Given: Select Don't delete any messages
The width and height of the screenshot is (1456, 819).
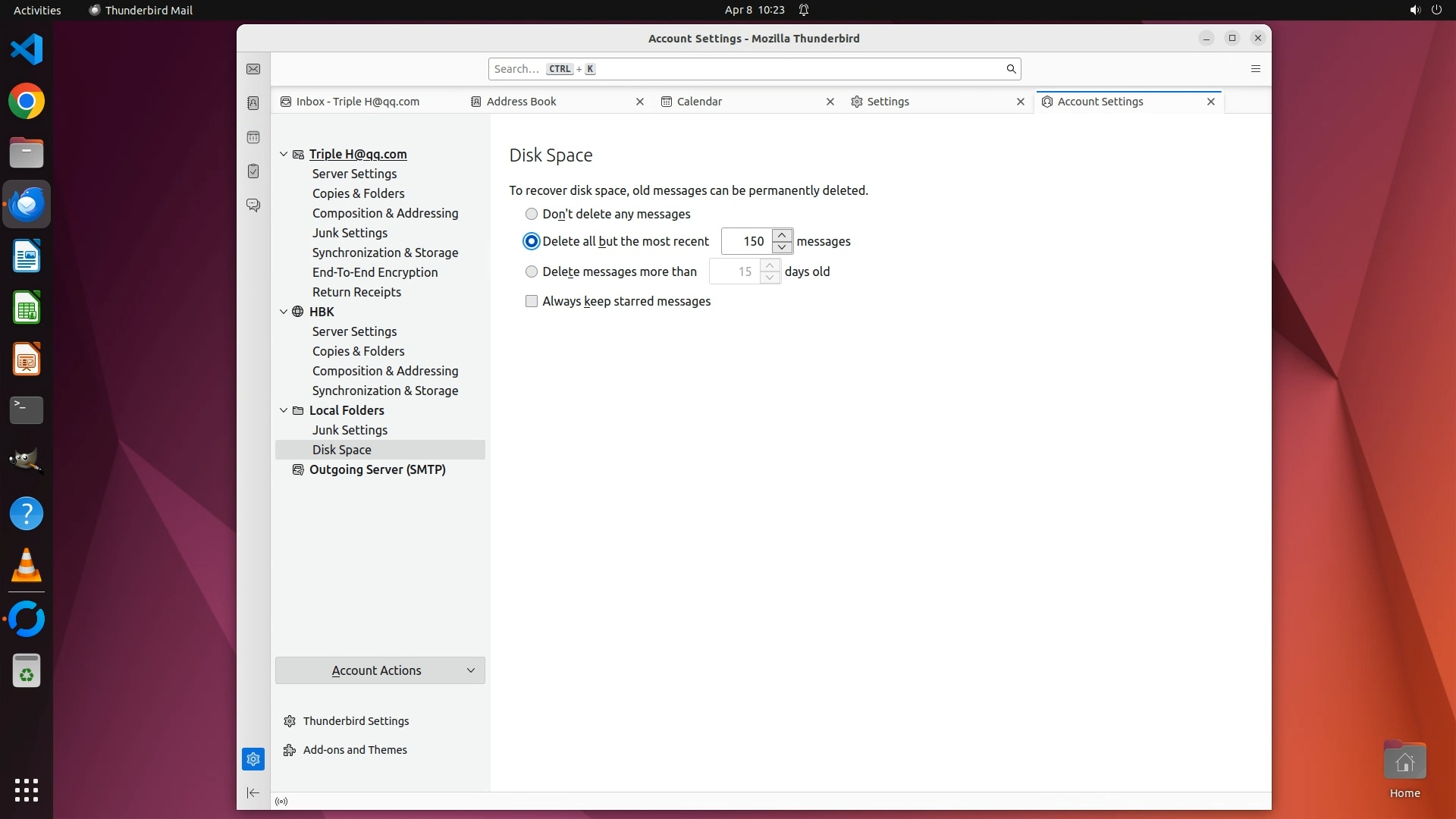Looking at the screenshot, I should 532,214.
